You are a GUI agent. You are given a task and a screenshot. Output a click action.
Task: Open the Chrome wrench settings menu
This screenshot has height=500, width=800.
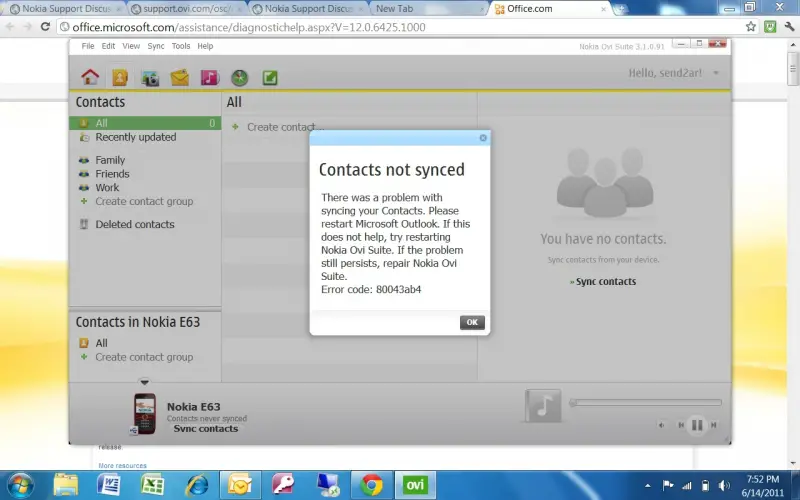[x=789, y=27]
